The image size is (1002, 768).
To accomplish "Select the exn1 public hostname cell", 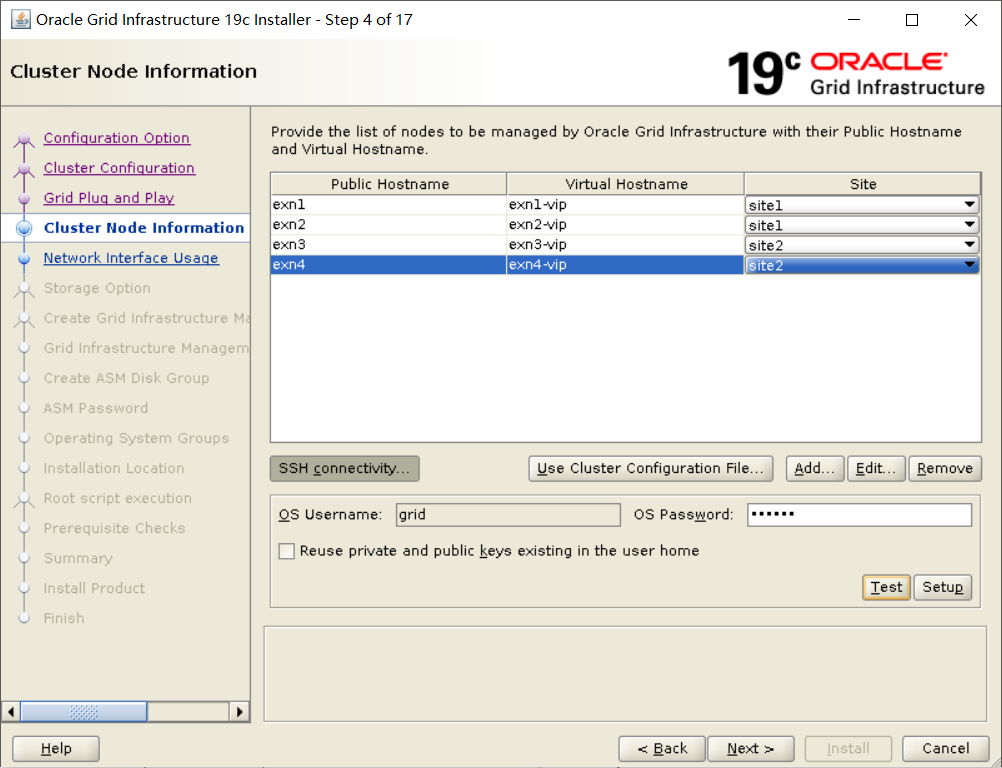I will (389, 204).
